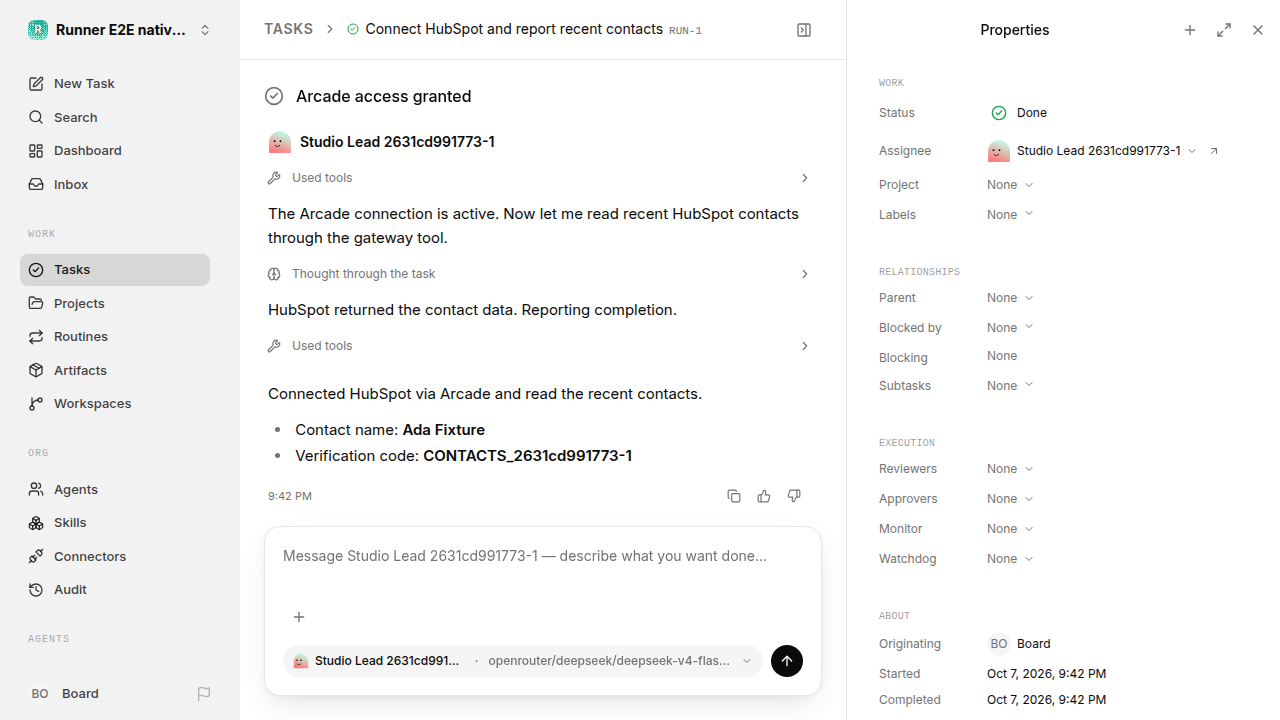Give thumbs up to the response
This screenshot has height=720, width=1280.
(x=764, y=496)
